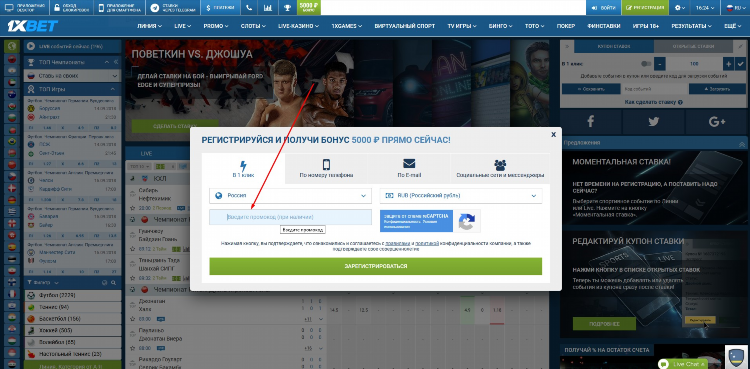The image size is (750, 369).
Task: Open the 1XGAMES menu
Action: [347, 26]
